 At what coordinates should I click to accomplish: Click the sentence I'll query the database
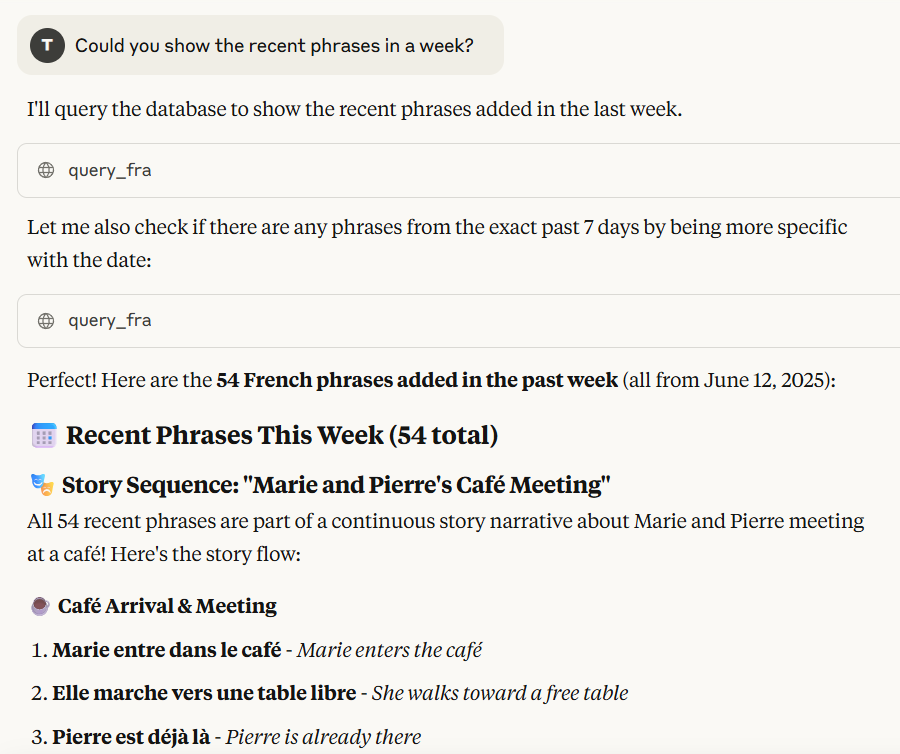tap(354, 109)
